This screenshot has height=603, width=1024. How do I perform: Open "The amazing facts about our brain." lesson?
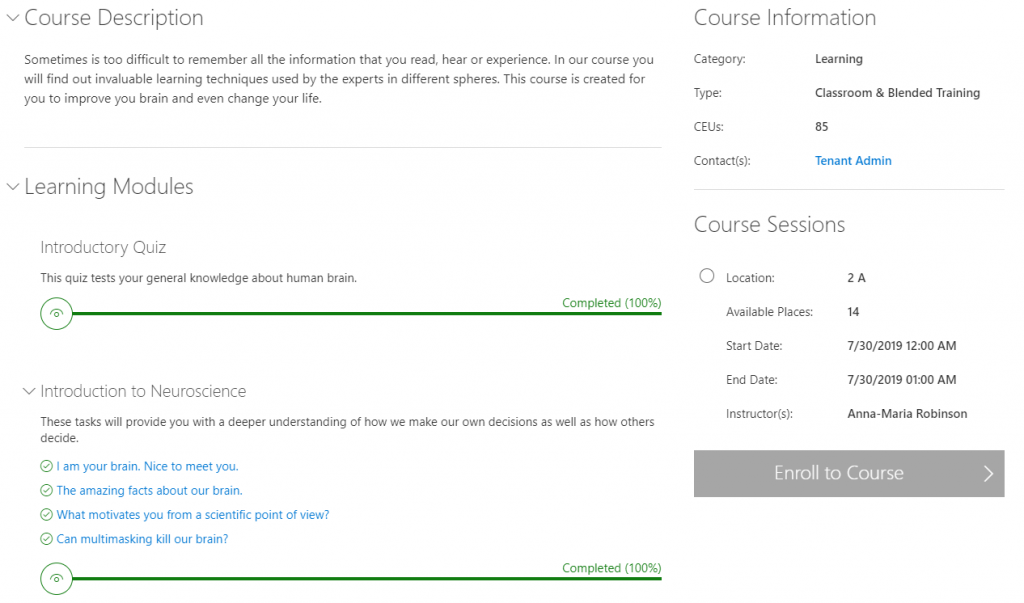pyautogui.click(x=149, y=491)
